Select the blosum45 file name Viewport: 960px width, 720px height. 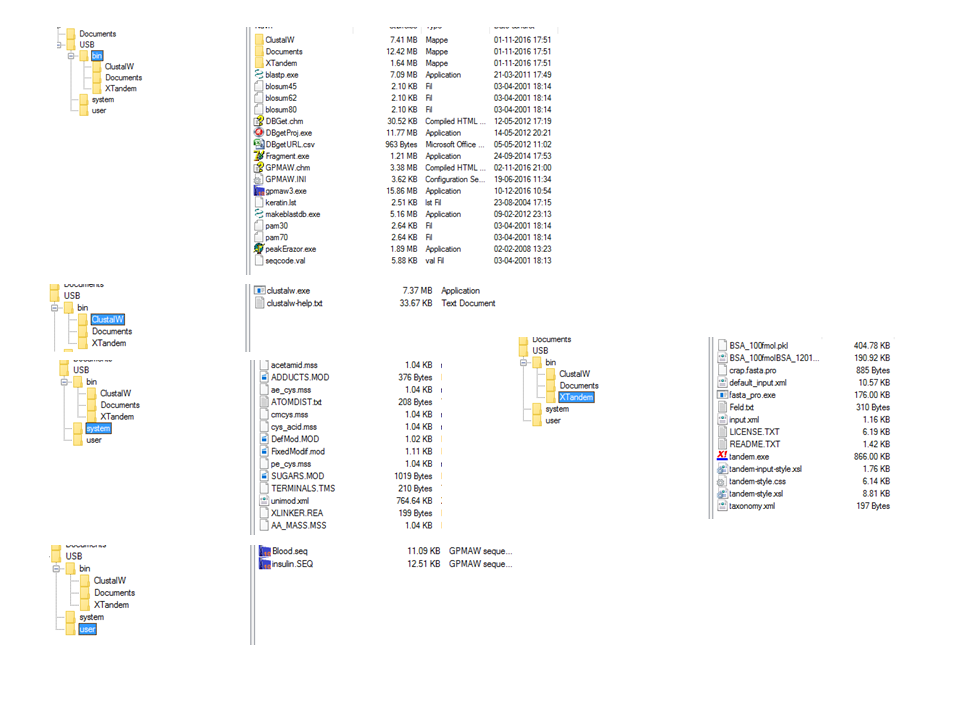[281, 86]
